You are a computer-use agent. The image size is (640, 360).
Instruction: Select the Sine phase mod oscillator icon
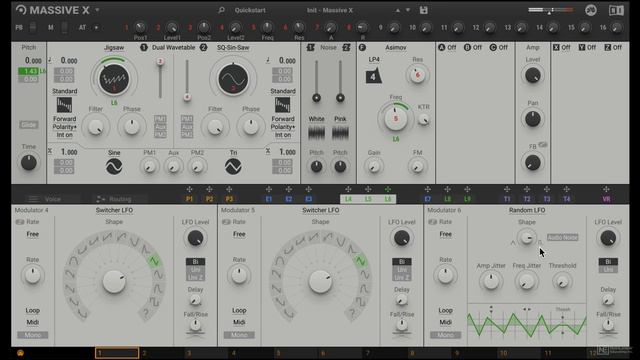click(114, 167)
